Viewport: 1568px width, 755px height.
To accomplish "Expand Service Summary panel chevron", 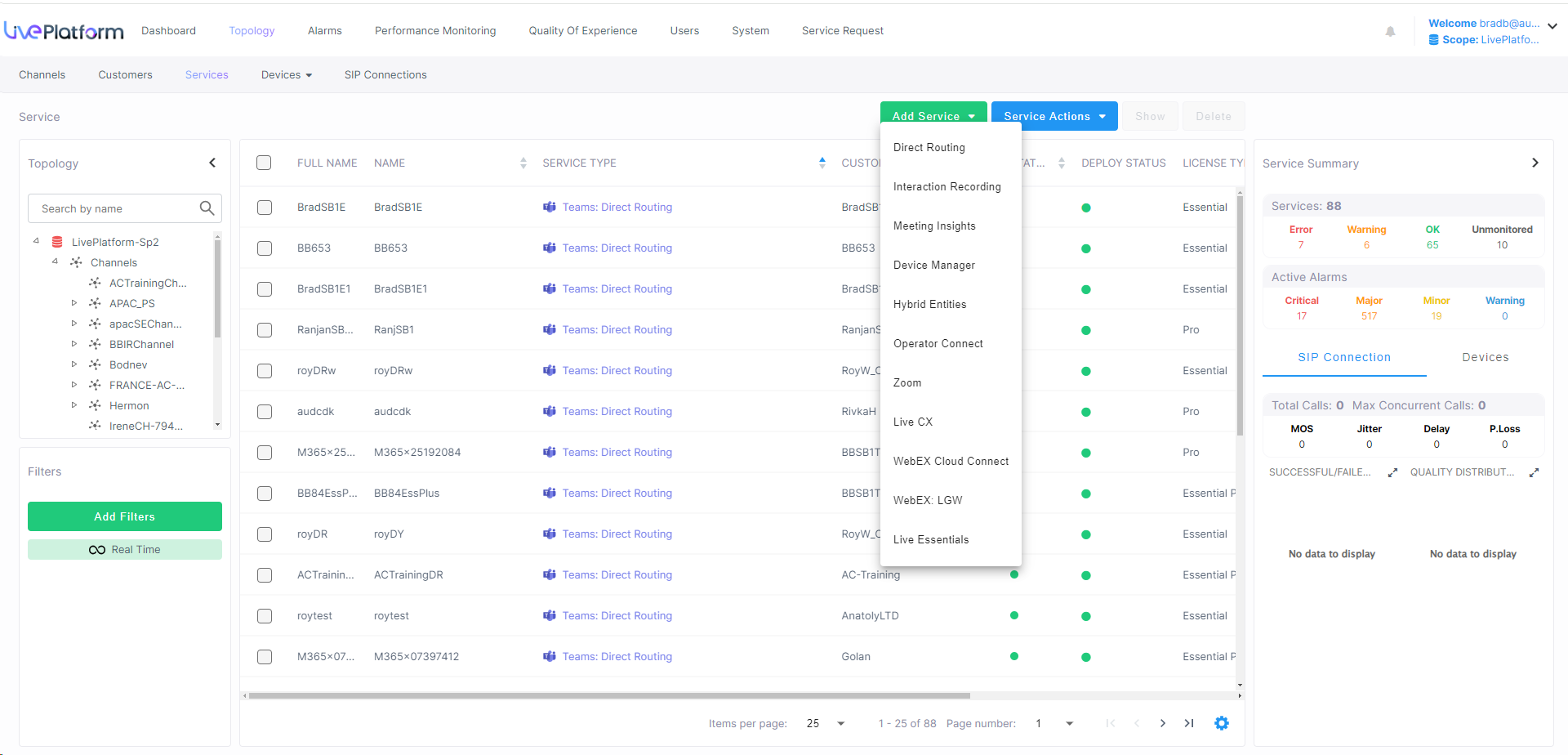I will coord(1535,163).
